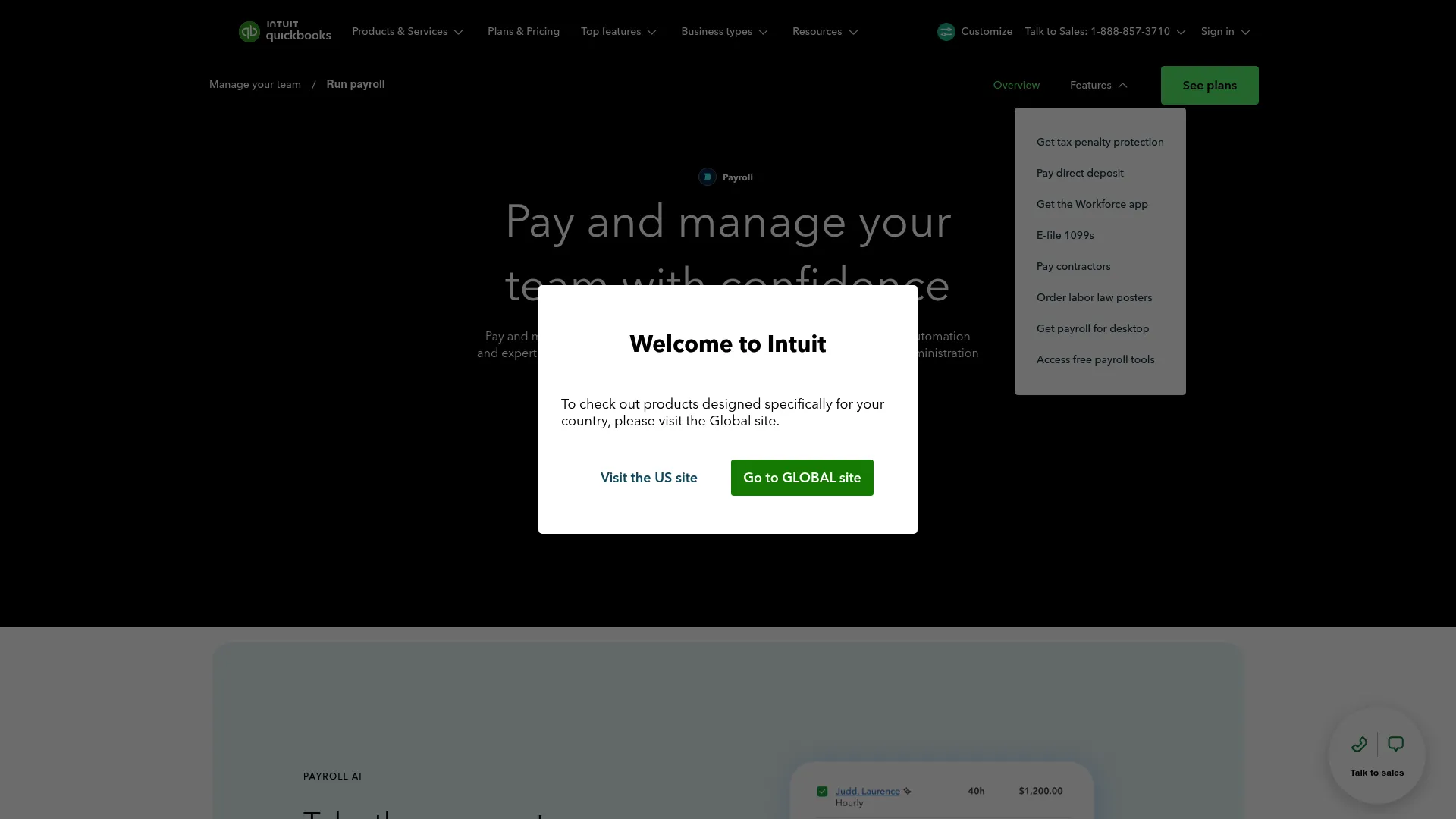Click the $1,200.00 amount
The image size is (1456, 819).
click(1040, 791)
